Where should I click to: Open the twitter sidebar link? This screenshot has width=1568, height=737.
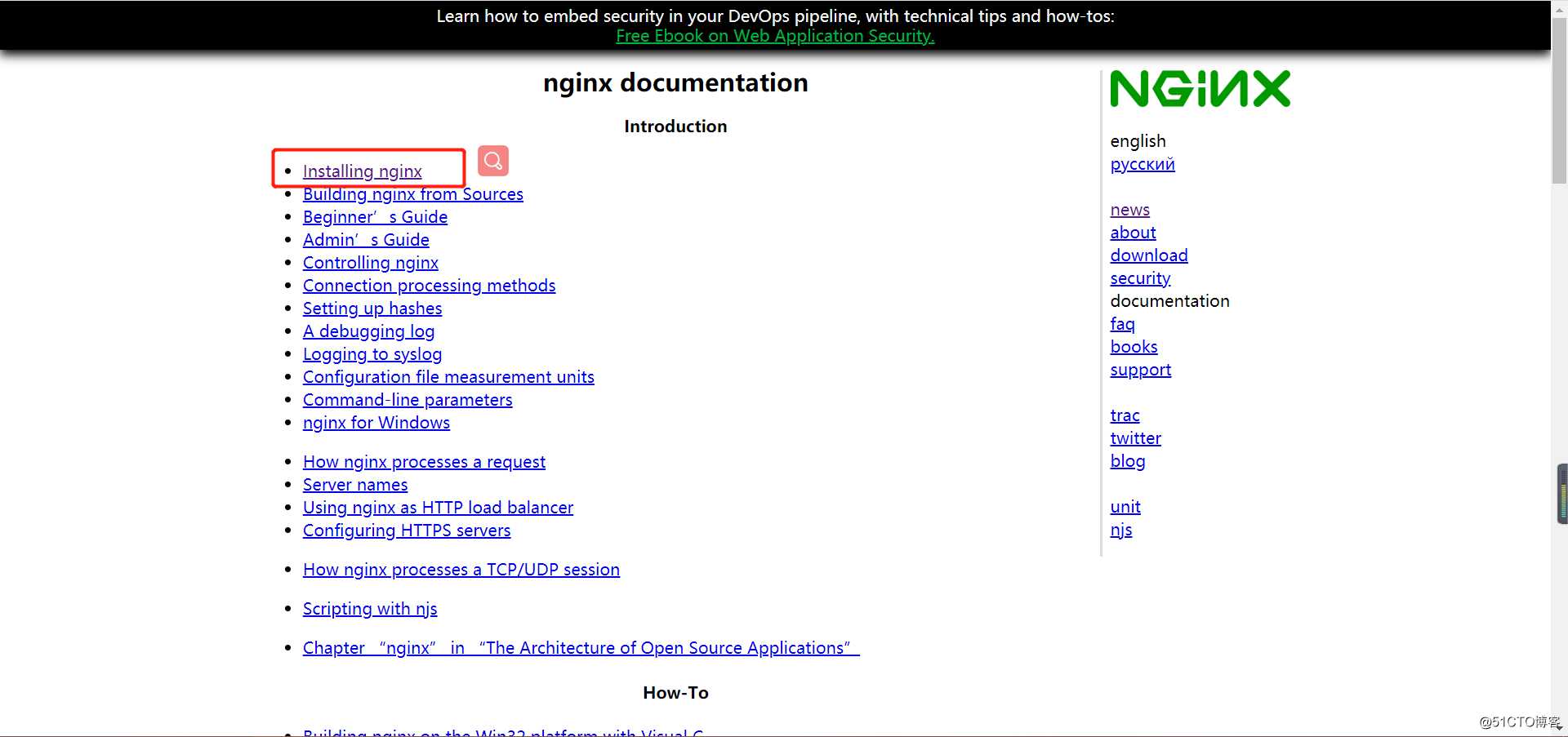click(1136, 438)
